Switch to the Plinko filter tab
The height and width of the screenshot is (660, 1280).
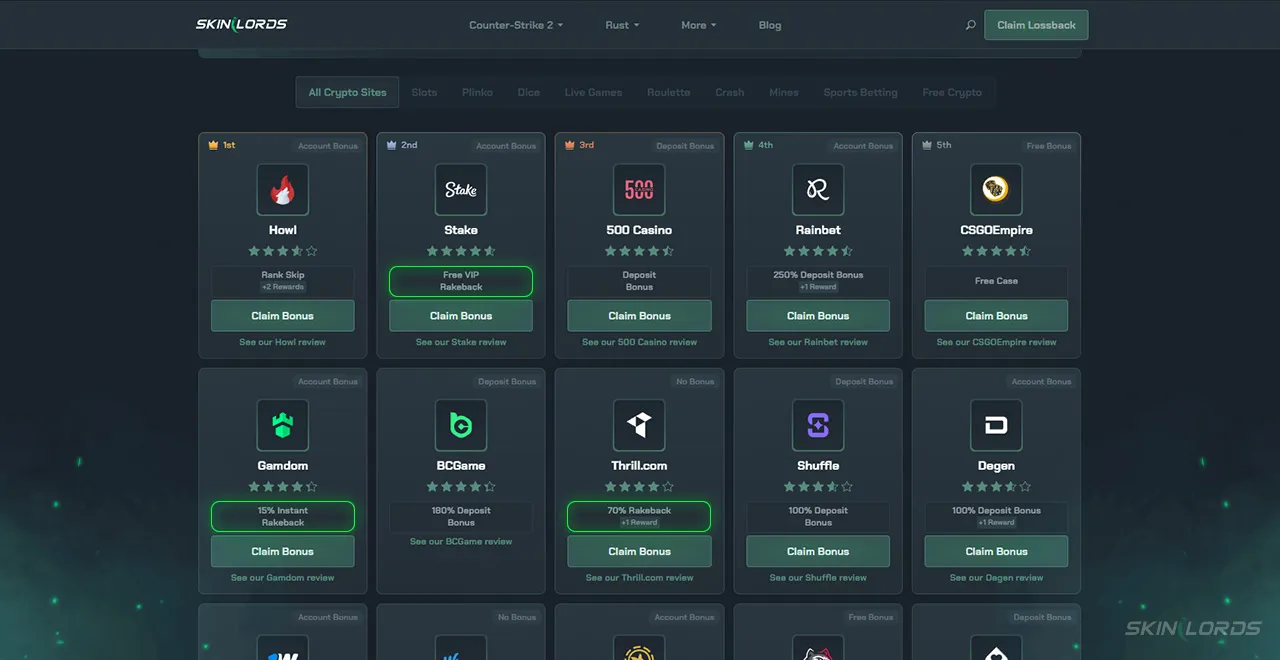click(x=477, y=92)
